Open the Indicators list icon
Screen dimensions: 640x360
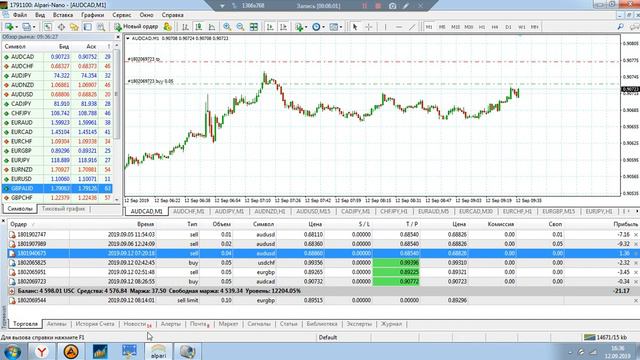click(x=299, y=27)
